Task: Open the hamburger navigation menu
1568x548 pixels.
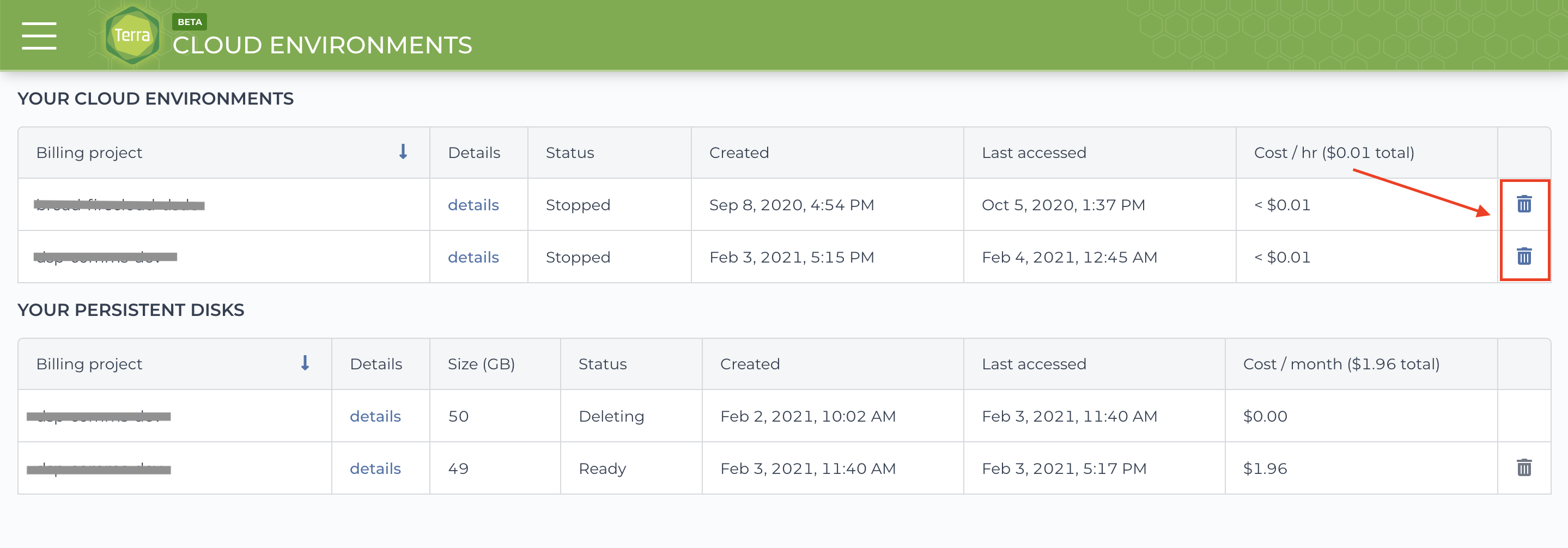Action: tap(39, 35)
